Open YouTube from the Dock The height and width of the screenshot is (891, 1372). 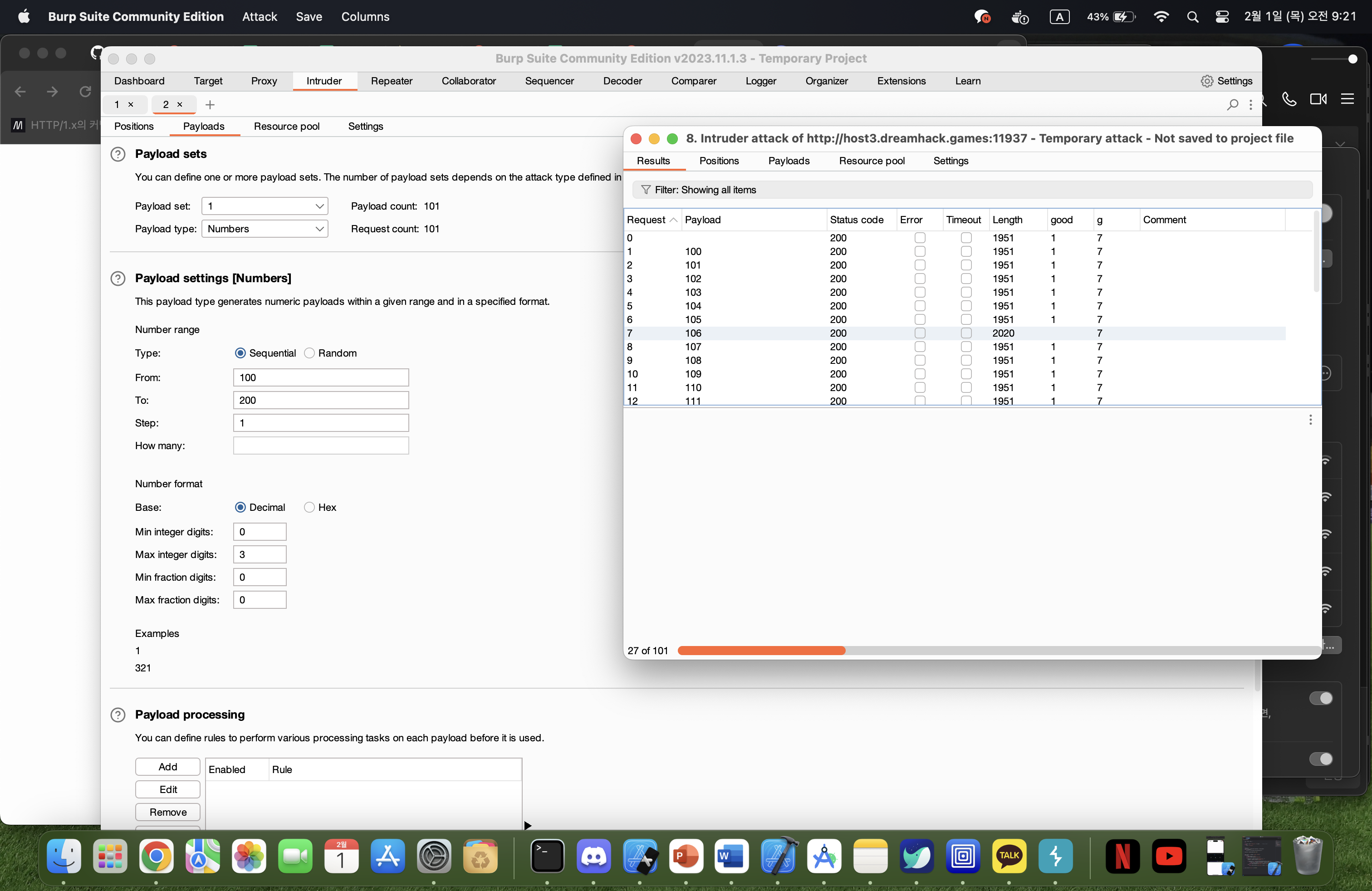[1168, 857]
